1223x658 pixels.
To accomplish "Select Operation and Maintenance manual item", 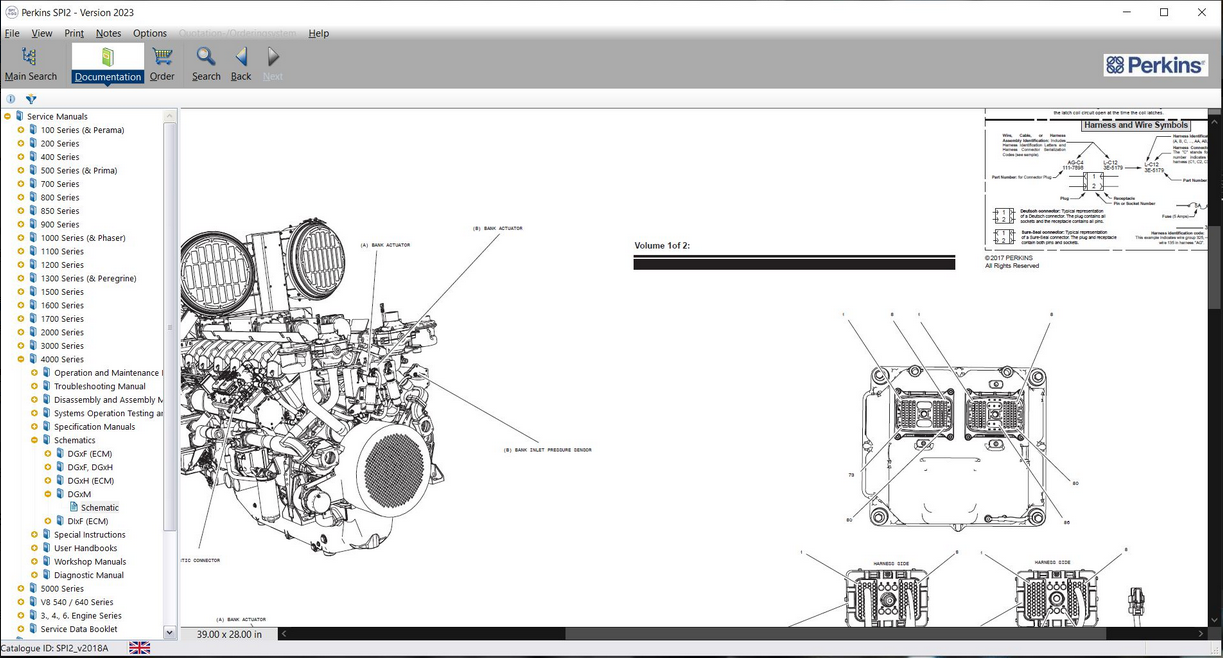I will pyautogui.click(x=107, y=373).
